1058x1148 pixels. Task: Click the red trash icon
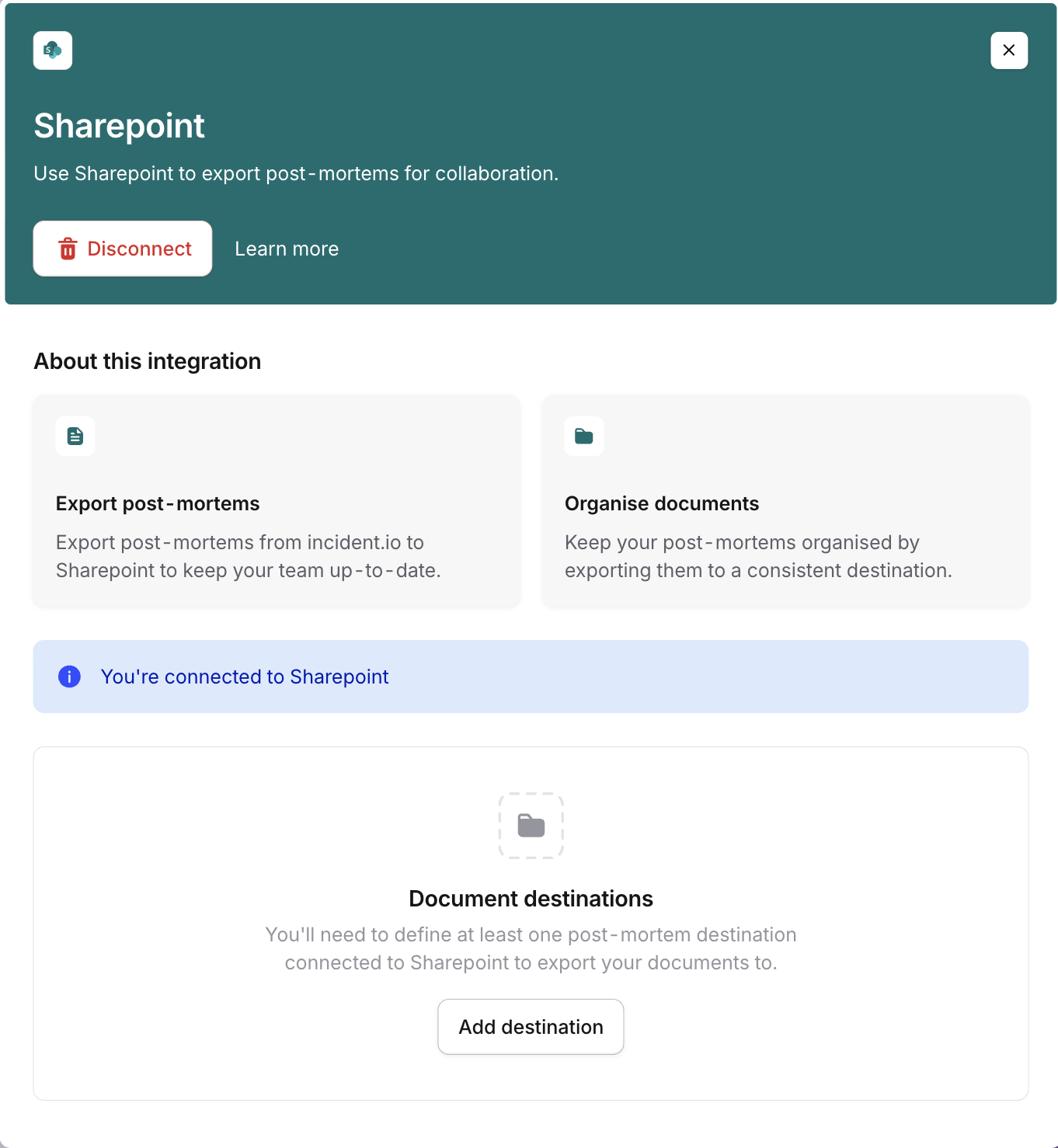click(x=68, y=249)
